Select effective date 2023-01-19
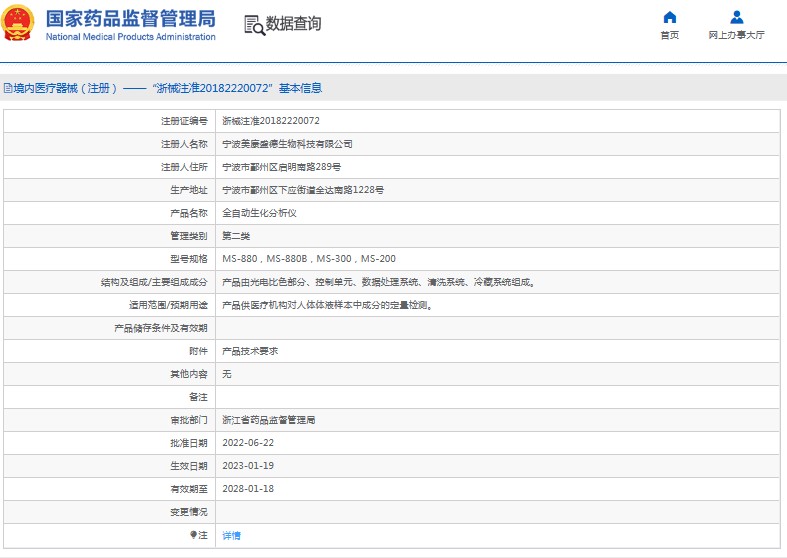This screenshot has height=558, width=787. coord(248,466)
